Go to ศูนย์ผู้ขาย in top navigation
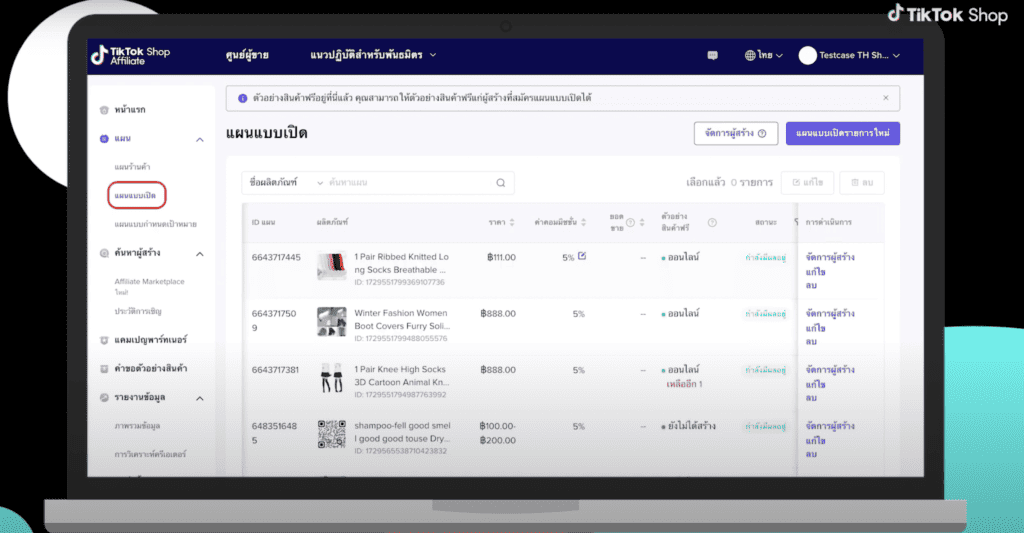The width and height of the screenshot is (1024, 533). pos(247,56)
